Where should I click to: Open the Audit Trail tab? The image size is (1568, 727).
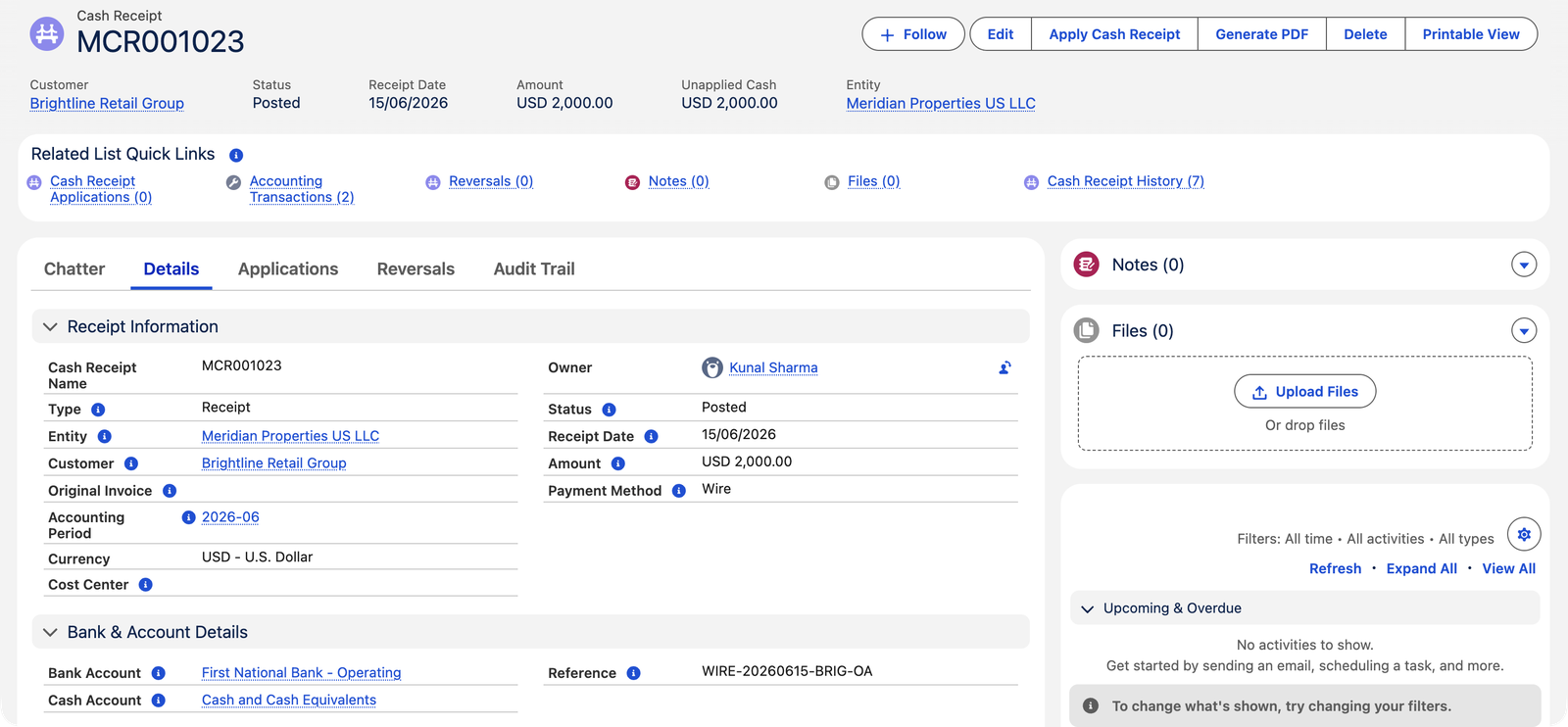534,269
